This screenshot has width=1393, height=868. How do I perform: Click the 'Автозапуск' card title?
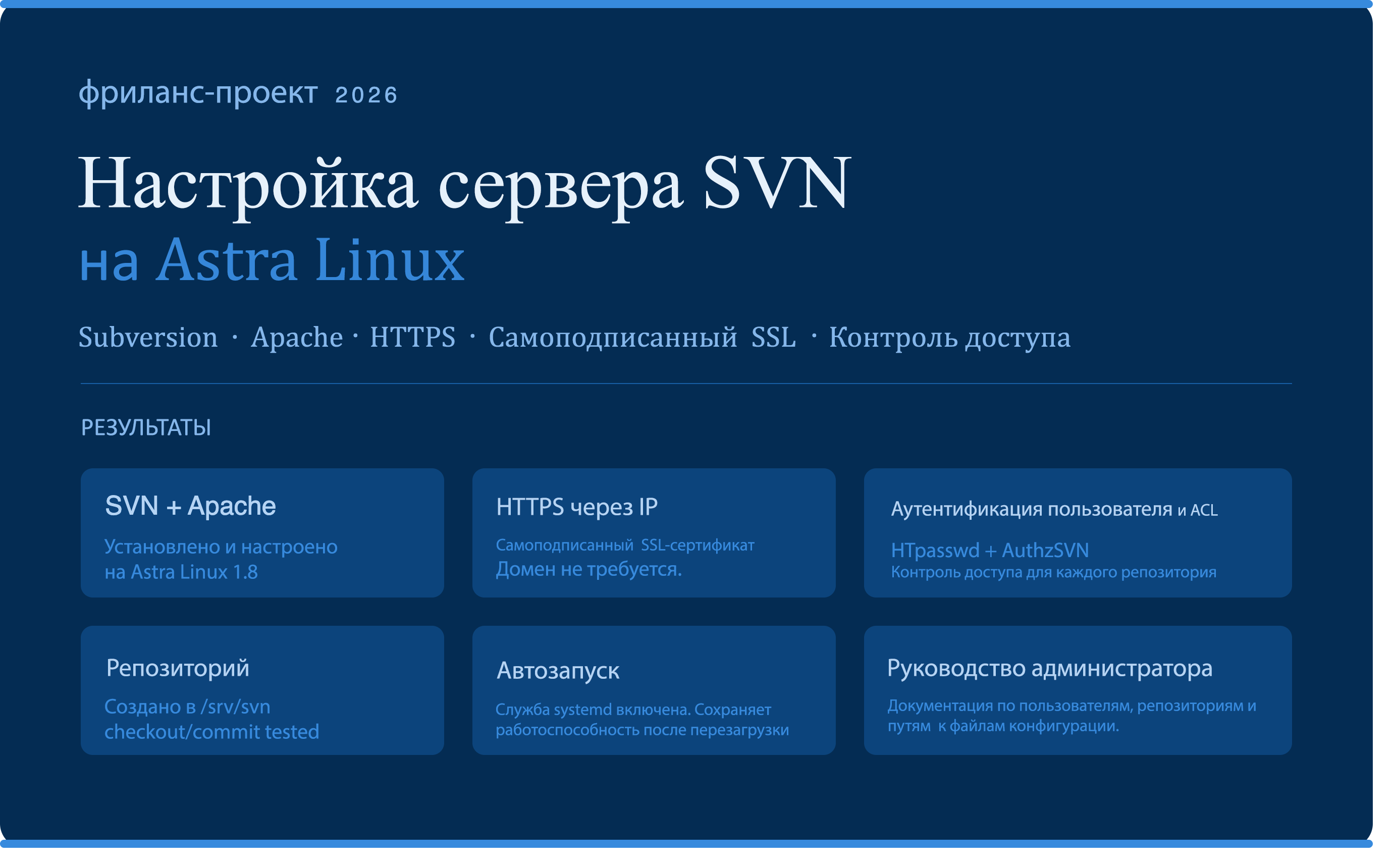[558, 671]
